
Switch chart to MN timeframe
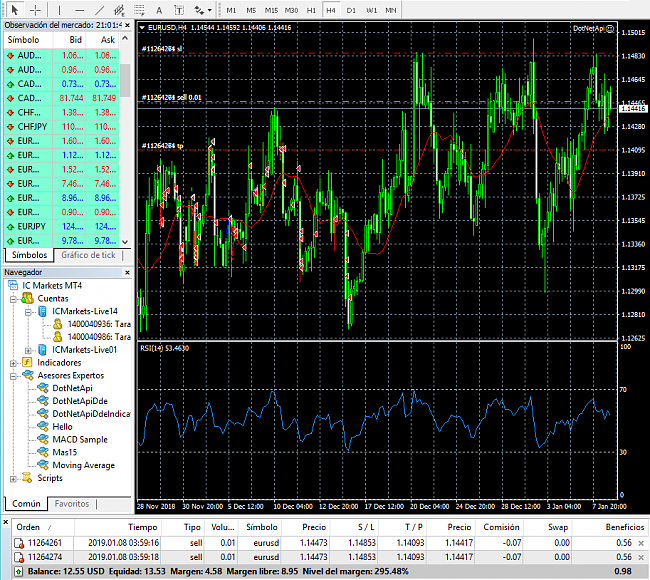click(x=390, y=10)
